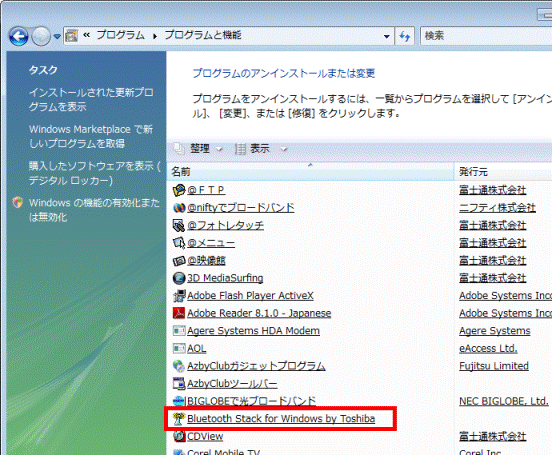
Task: Click the 3D MediaSurfing icon
Action: [179, 278]
